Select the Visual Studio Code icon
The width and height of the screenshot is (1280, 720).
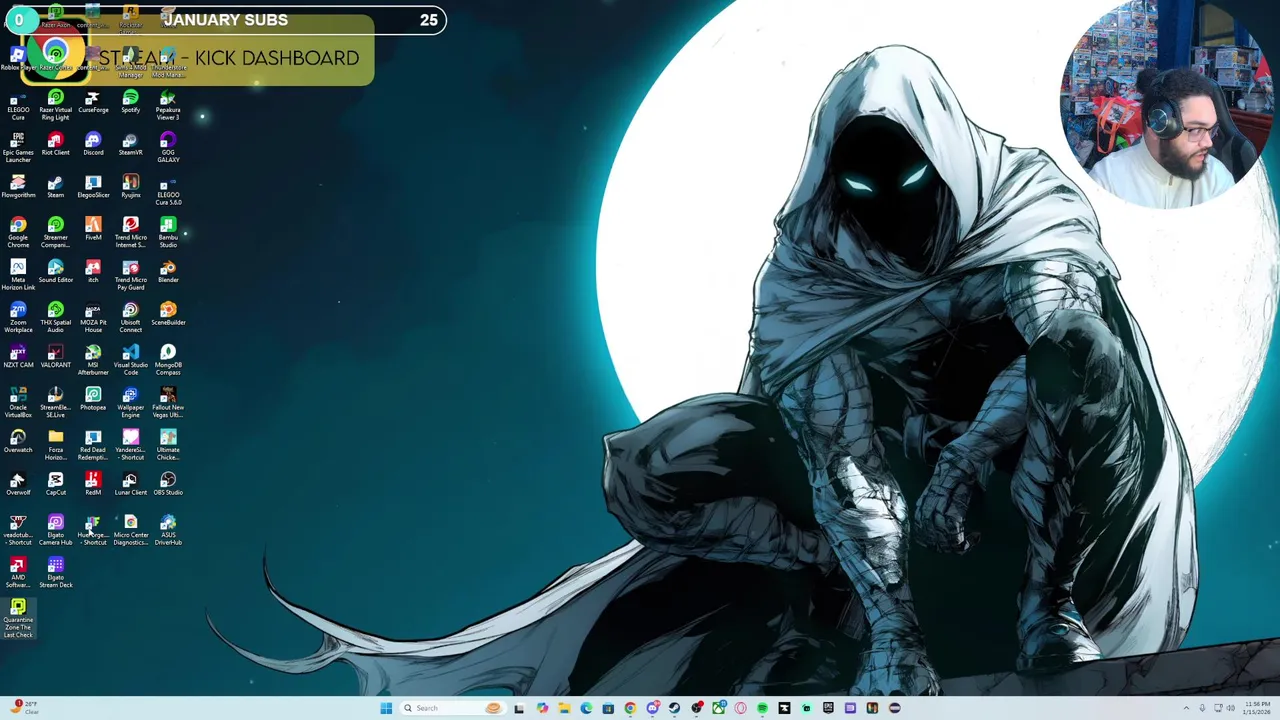130,360
